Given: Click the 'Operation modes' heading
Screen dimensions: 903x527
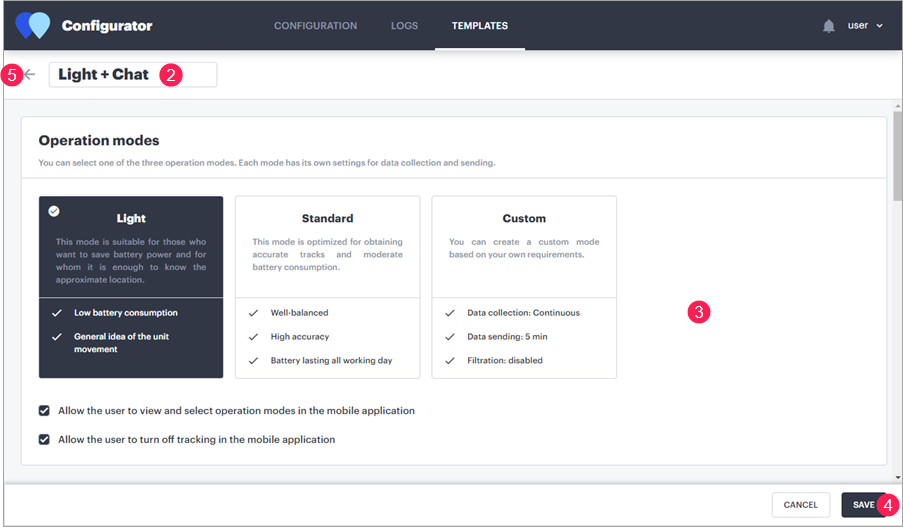Looking at the screenshot, I should coord(99,141).
